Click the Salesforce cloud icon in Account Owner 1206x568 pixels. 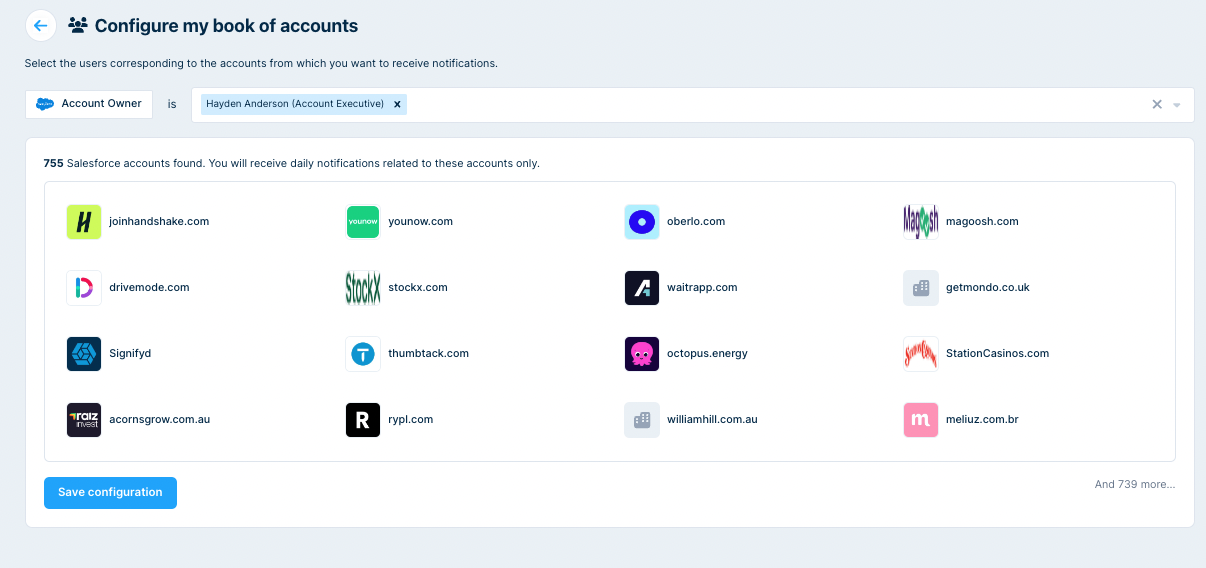(x=45, y=104)
